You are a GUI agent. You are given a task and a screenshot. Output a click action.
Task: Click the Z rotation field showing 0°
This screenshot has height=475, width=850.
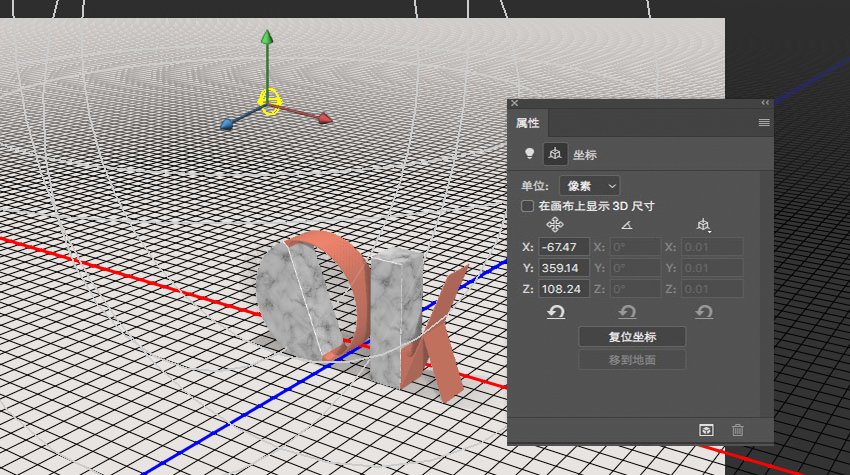click(x=635, y=288)
